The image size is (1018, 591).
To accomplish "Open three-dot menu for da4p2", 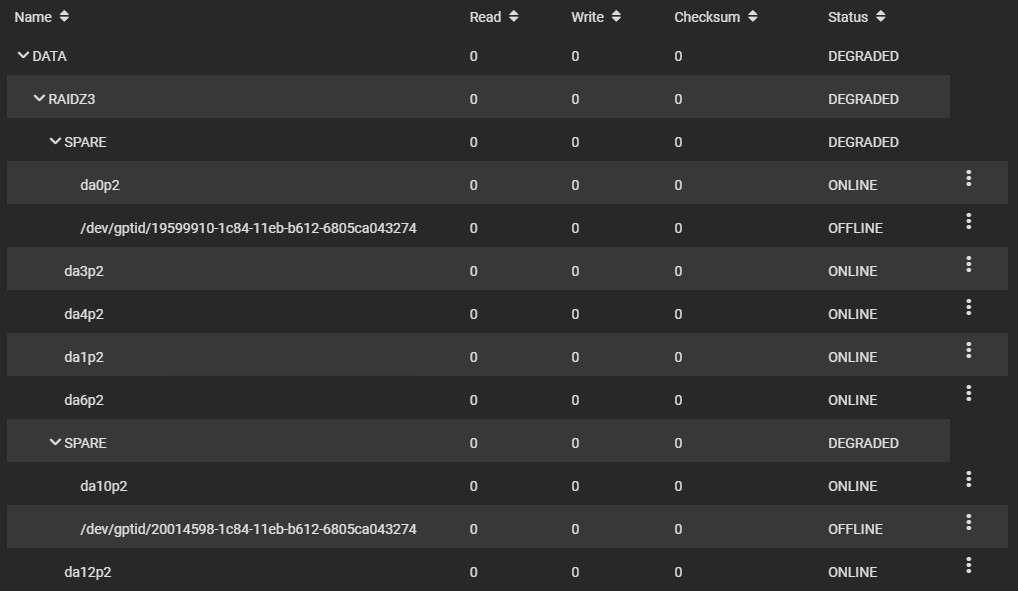I will point(968,307).
